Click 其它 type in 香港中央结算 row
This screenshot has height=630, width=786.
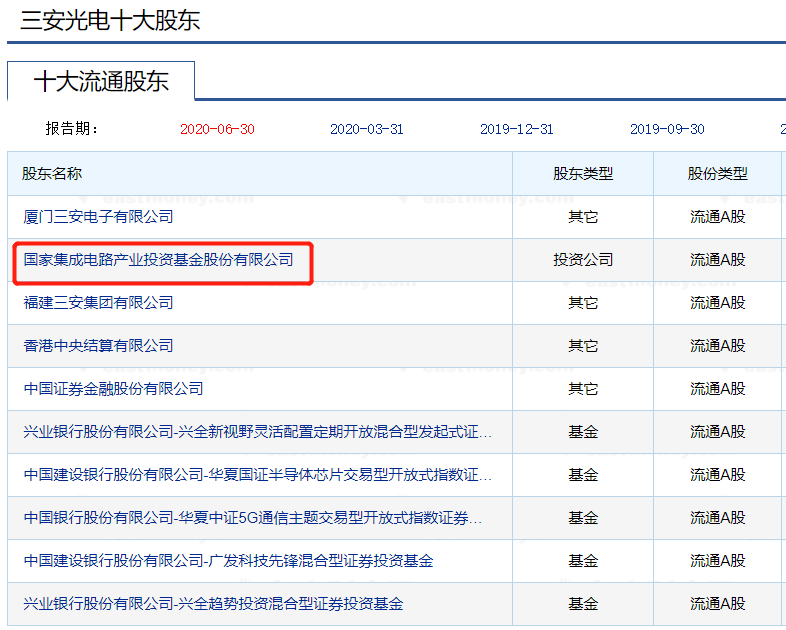coord(583,346)
